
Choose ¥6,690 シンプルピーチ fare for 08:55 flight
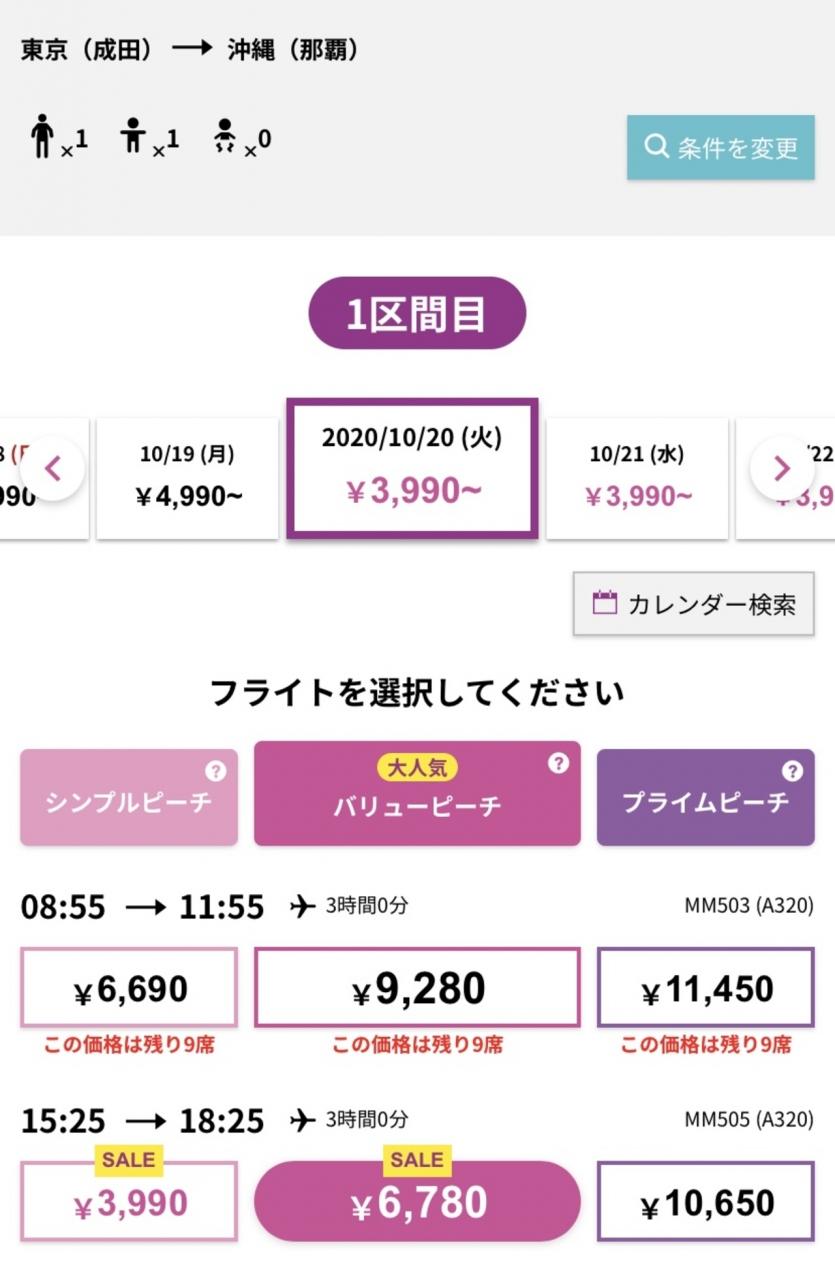coord(129,988)
